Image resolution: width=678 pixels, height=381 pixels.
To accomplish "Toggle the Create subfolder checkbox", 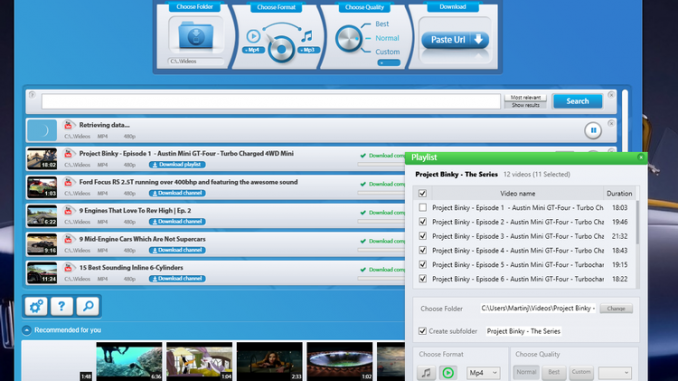I will click(x=422, y=331).
